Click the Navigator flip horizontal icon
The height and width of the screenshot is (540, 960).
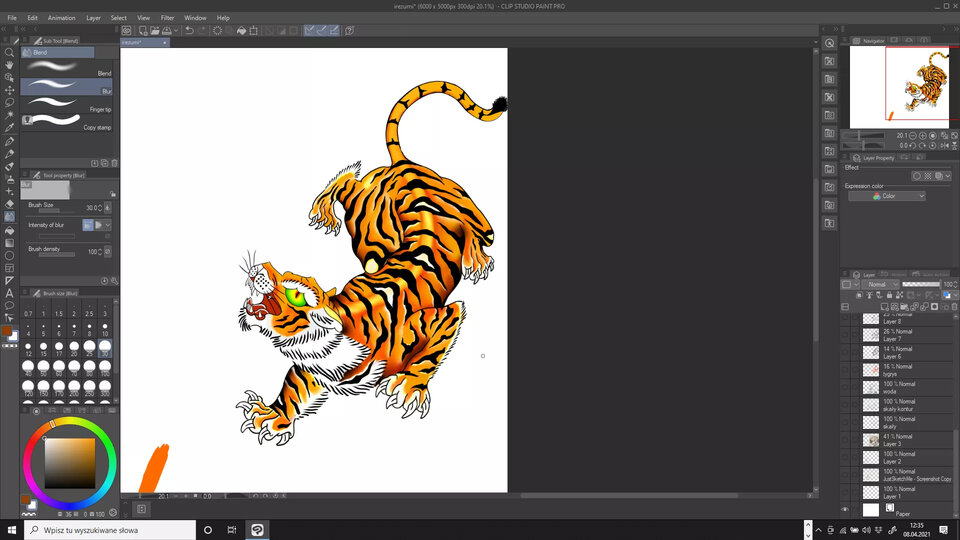click(x=944, y=146)
